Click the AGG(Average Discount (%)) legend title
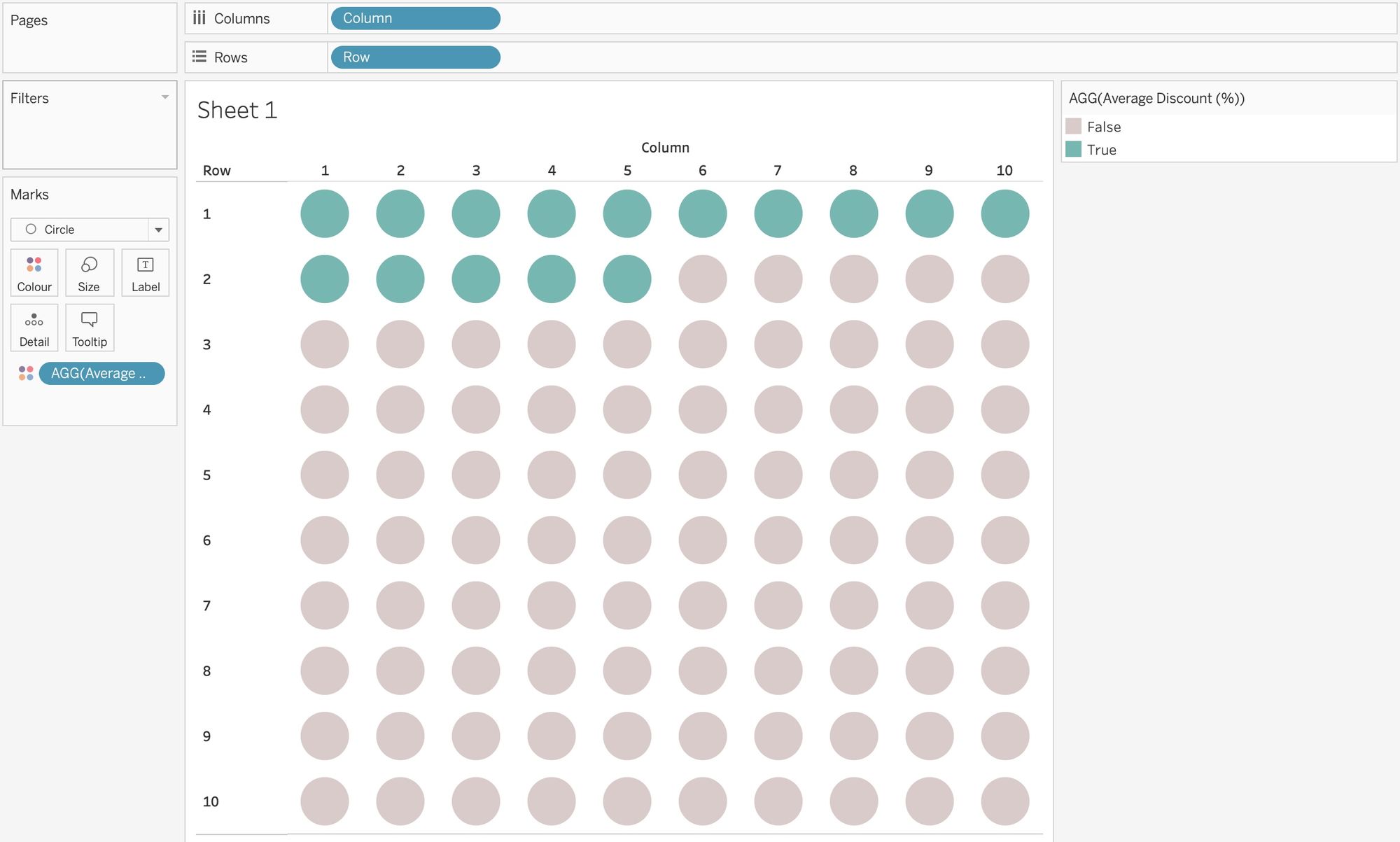The width and height of the screenshot is (1400, 842). click(x=1156, y=98)
